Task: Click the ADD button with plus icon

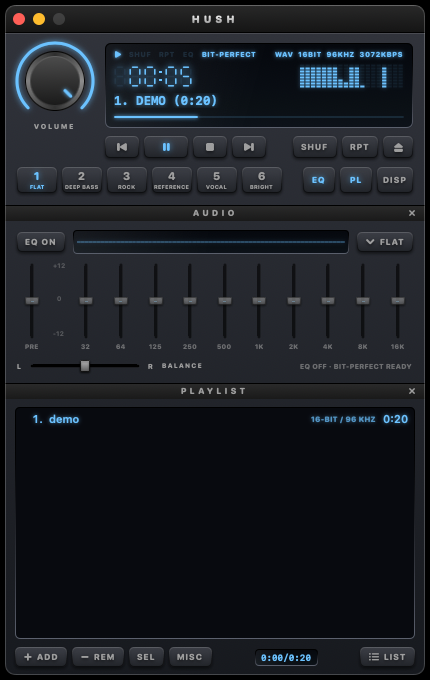Action: (x=41, y=657)
